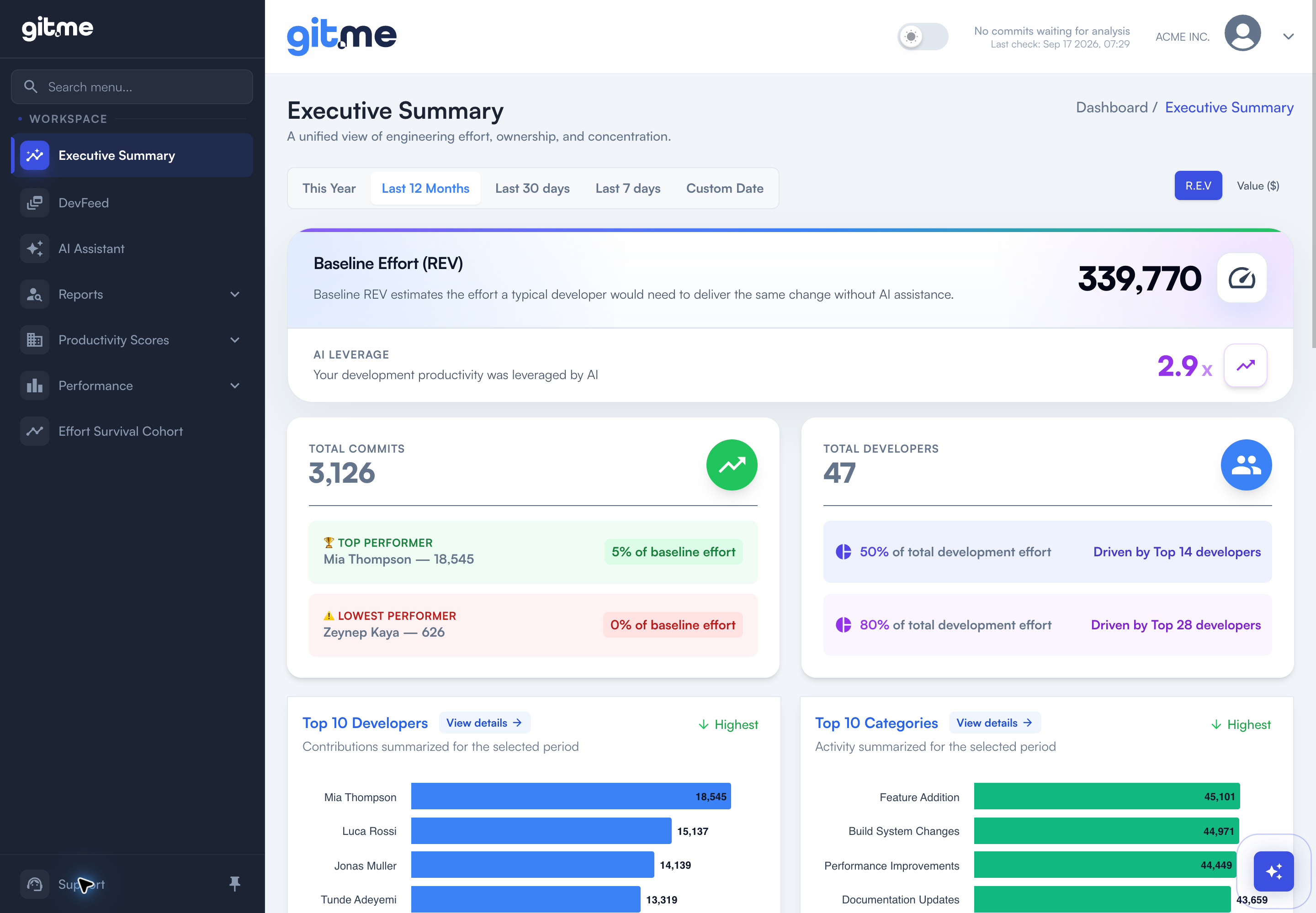Viewport: 1316px width, 913px height.
Task: Click the 339,770 baseline REV value
Action: coord(1139,279)
